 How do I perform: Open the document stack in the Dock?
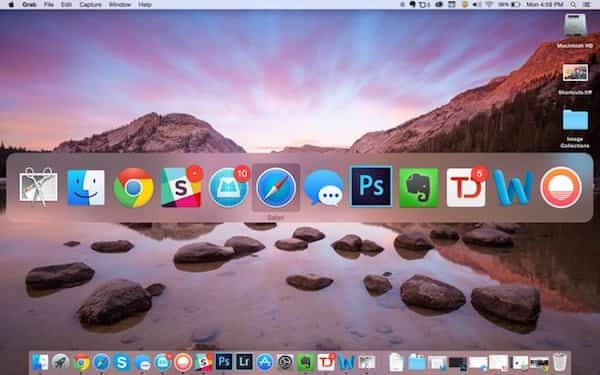[396, 362]
